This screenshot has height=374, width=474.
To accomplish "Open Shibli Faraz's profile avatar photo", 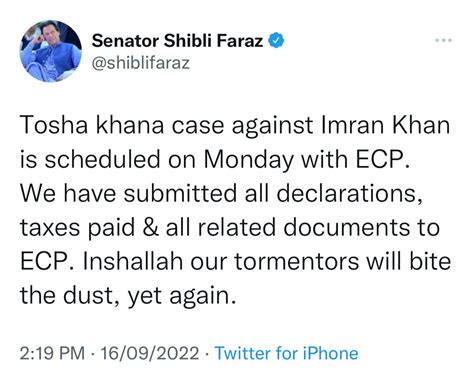I will [x=51, y=51].
